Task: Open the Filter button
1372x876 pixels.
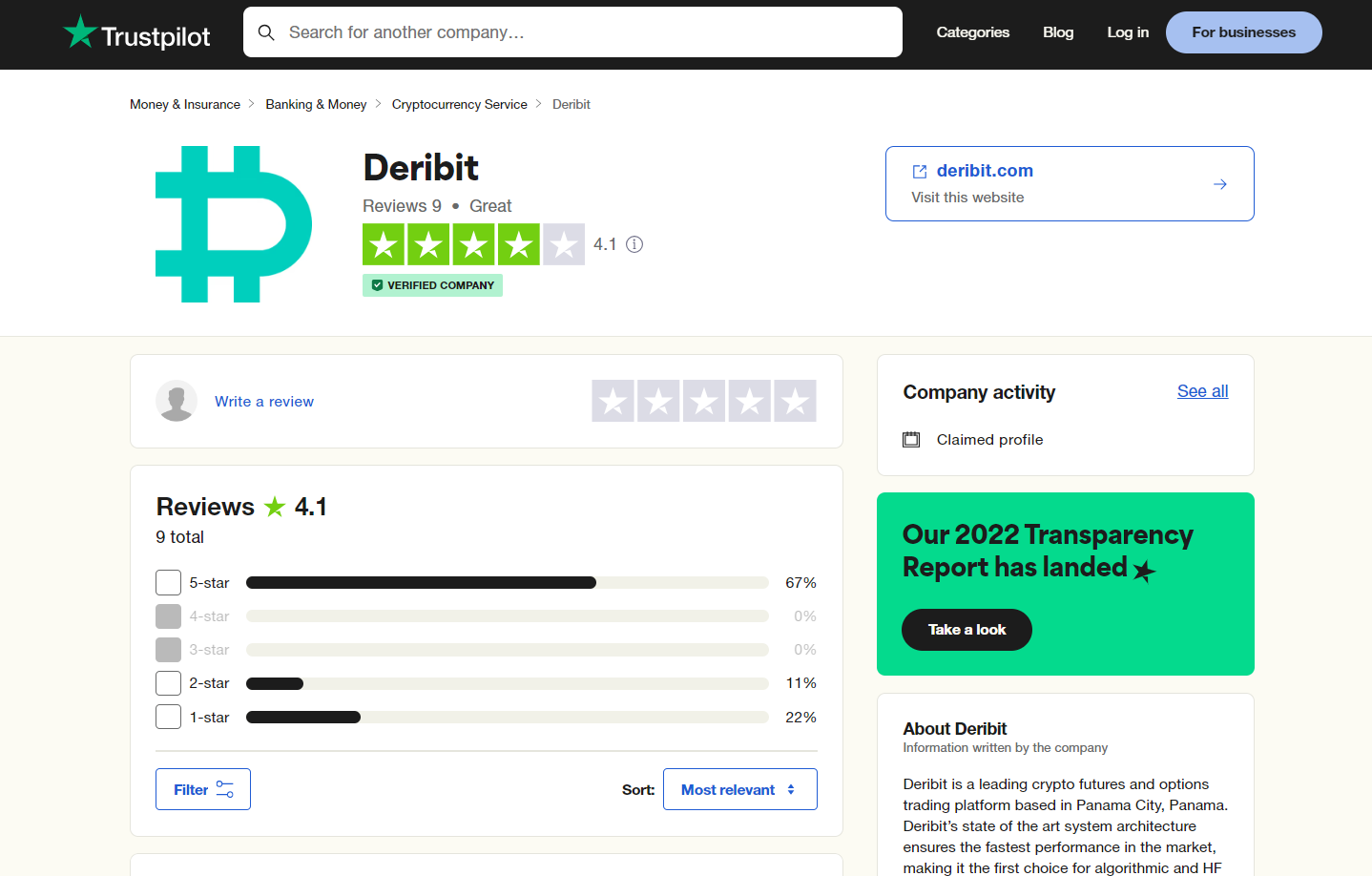Action: click(x=203, y=789)
